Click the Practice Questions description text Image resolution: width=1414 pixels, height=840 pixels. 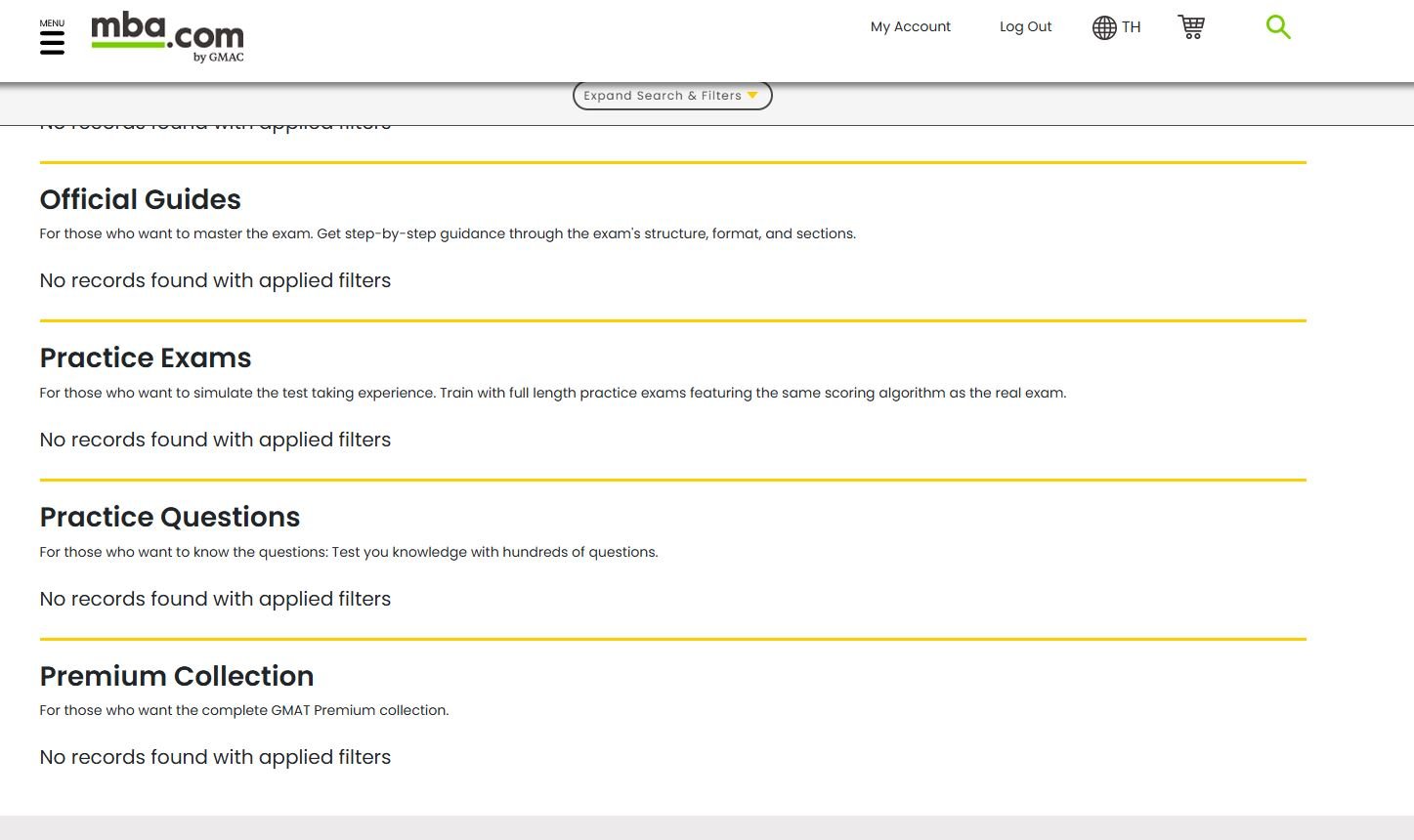[x=348, y=553]
